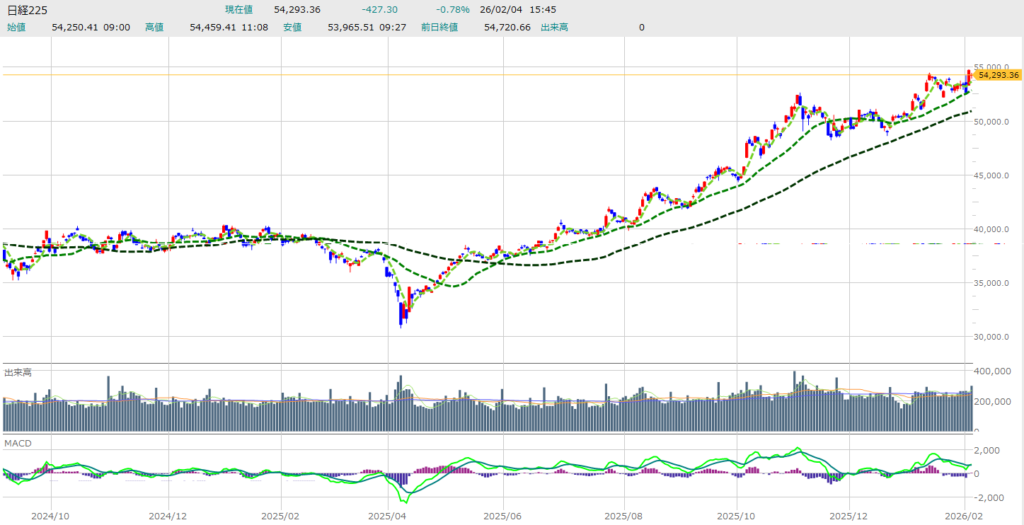
Task: Click the 前日終値 value 54,720.66
Action: pos(507,27)
